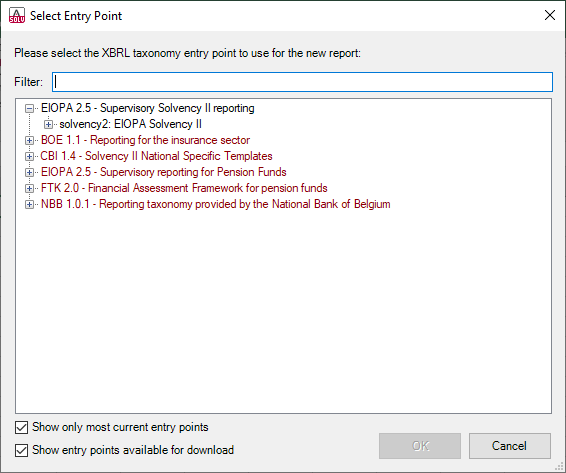Image resolution: width=566 pixels, height=473 pixels.
Task: Select CBI 1.4 Solvency II National Specific Templates
Action: [156, 156]
